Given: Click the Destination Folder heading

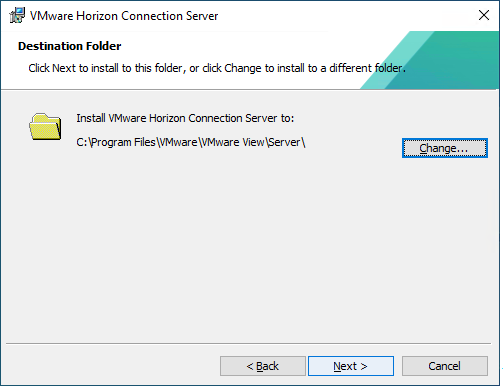Looking at the screenshot, I should 70,46.
